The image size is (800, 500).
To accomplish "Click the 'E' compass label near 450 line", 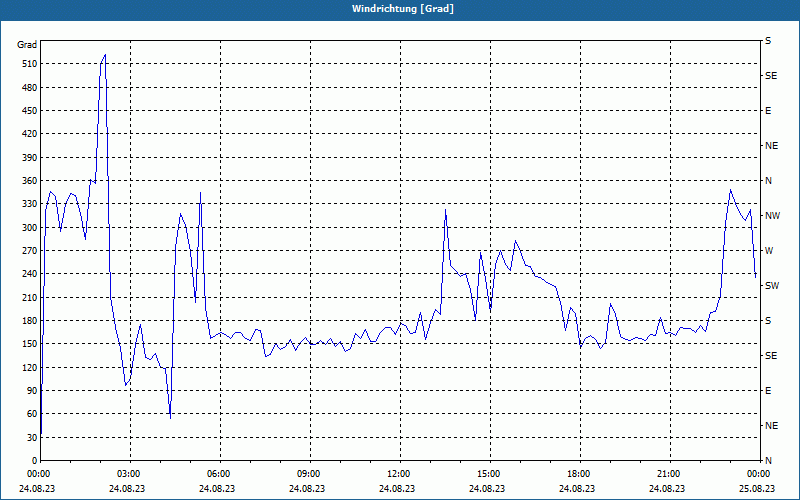I will [768, 111].
